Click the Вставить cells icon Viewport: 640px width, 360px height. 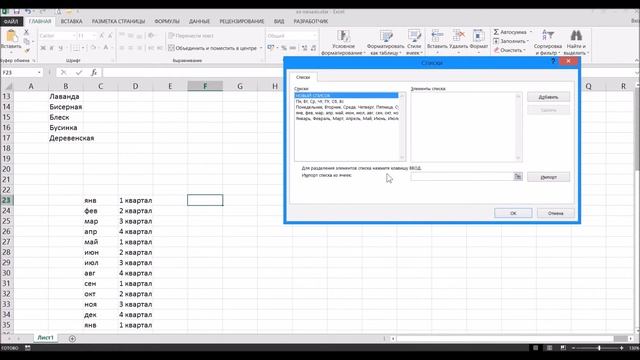(437, 36)
